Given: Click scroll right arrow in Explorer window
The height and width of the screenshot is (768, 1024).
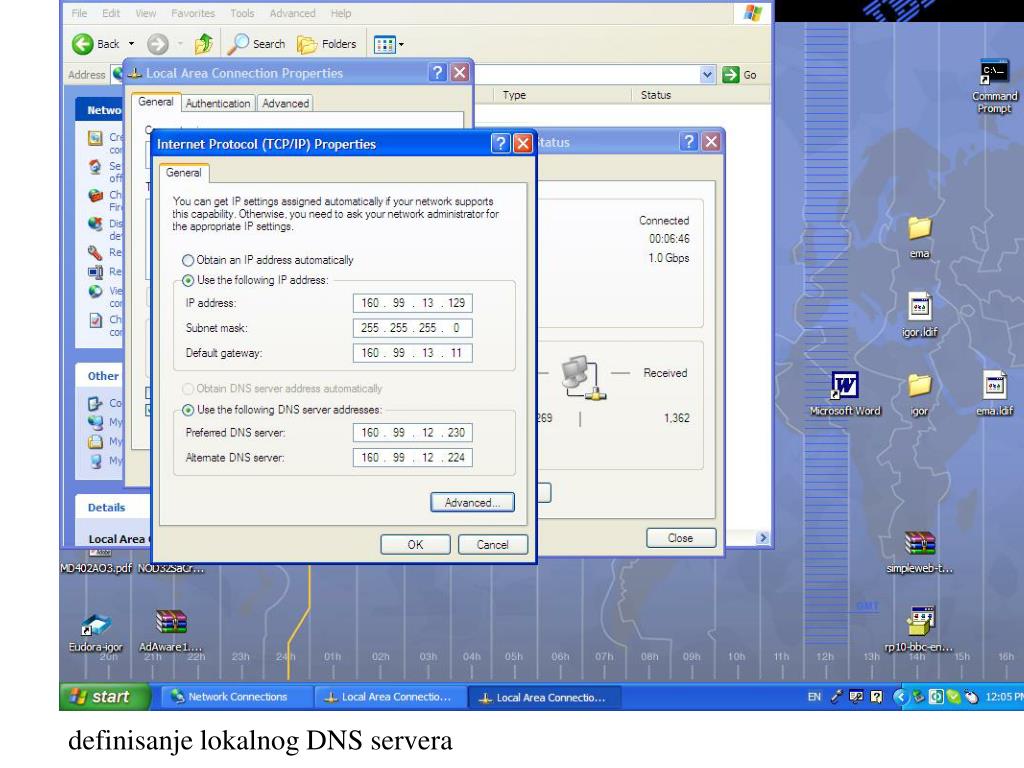Looking at the screenshot, I should (763, 537).
